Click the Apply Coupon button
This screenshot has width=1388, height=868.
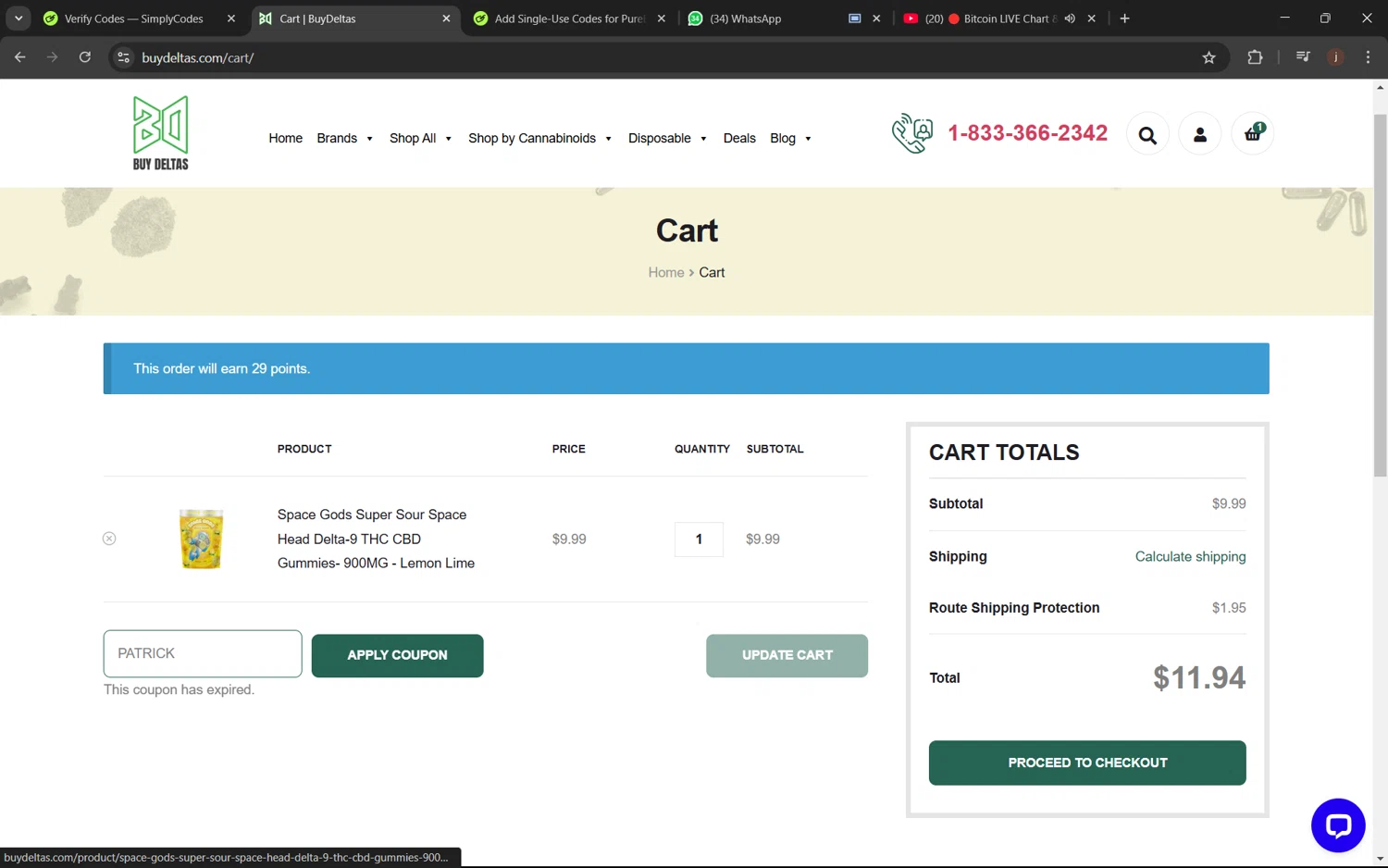pos(397,655)
